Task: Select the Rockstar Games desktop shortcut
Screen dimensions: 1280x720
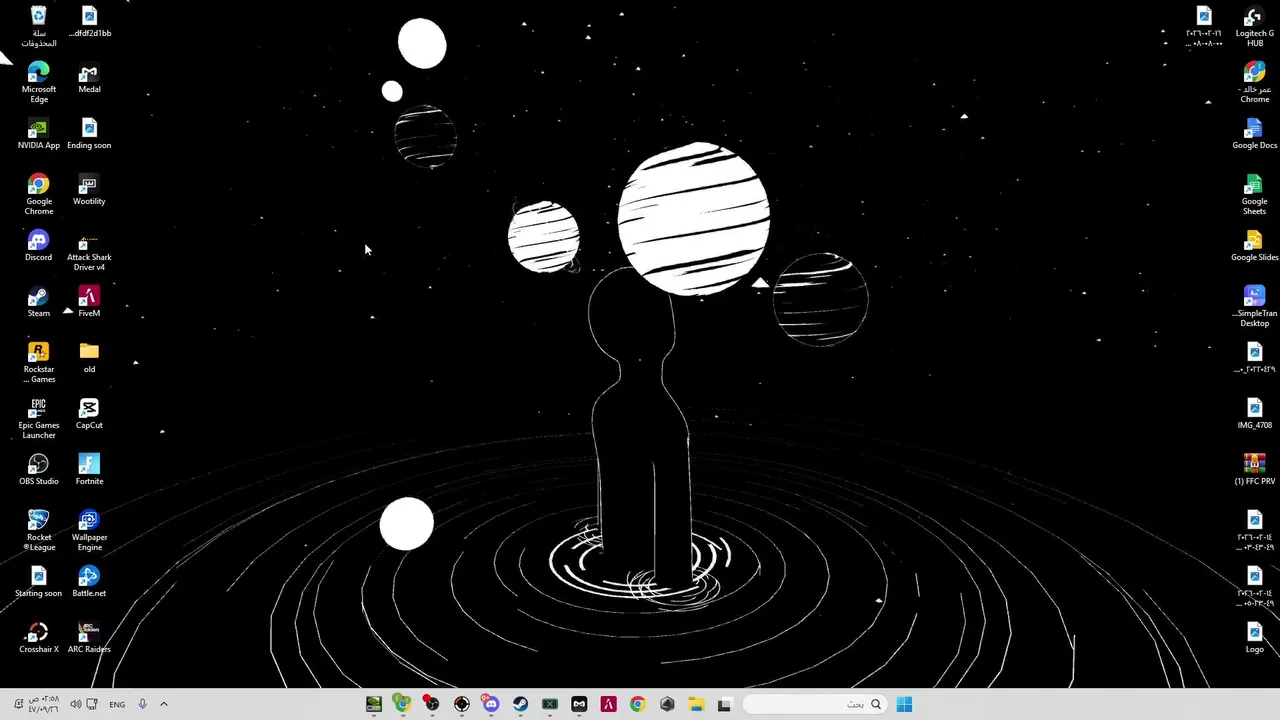Action: [38, 363]
